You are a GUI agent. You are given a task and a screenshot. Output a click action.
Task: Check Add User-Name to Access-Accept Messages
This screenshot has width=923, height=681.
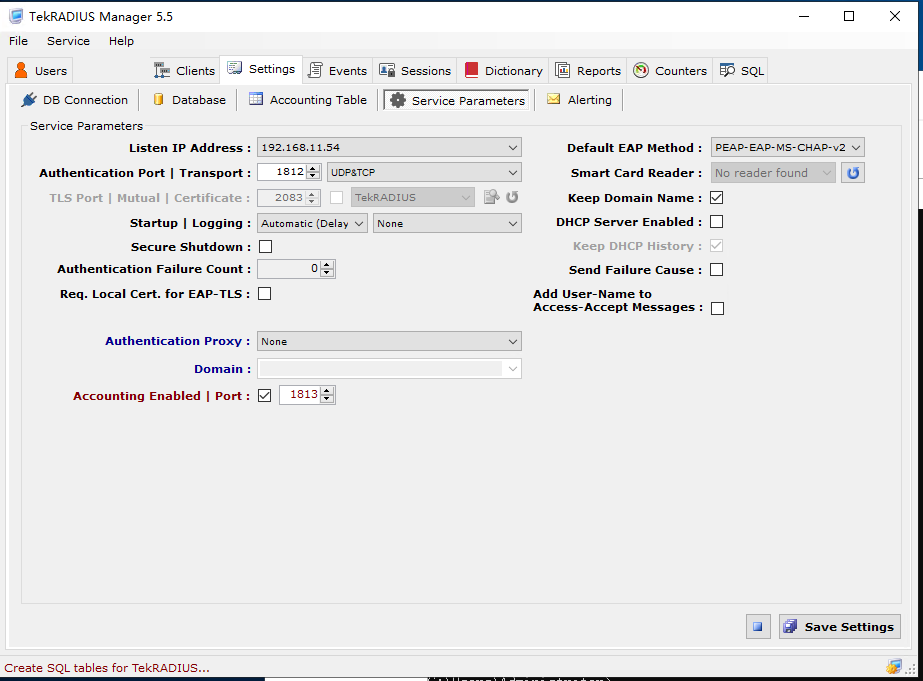(718, 308)
